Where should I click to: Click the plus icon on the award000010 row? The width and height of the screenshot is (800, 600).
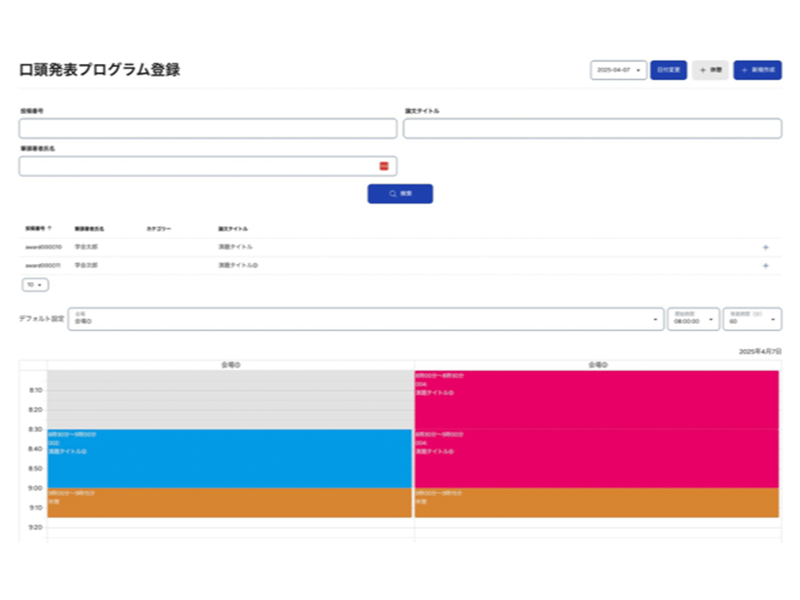[765, 247]
